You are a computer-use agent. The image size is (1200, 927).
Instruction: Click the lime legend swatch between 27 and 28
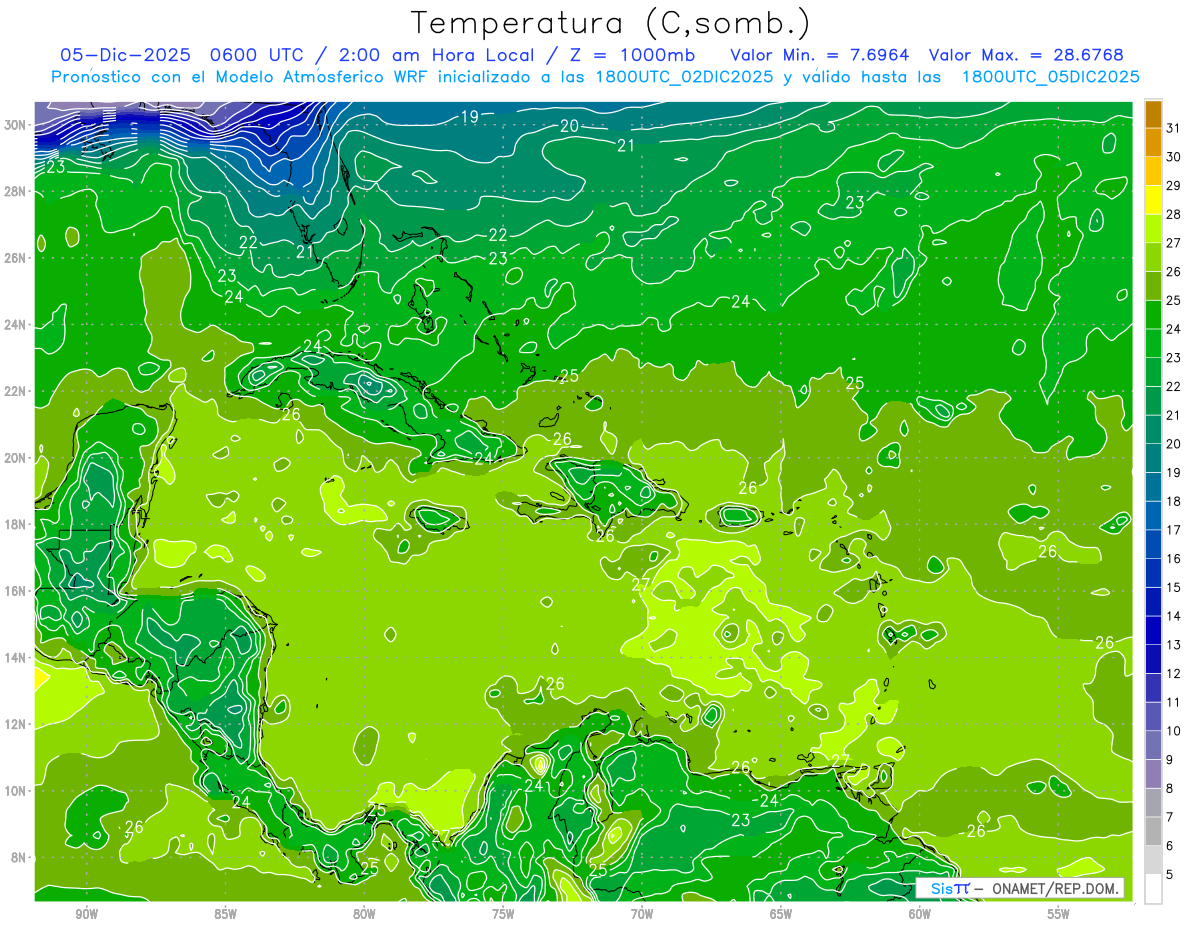click(x=1154, y=228)
